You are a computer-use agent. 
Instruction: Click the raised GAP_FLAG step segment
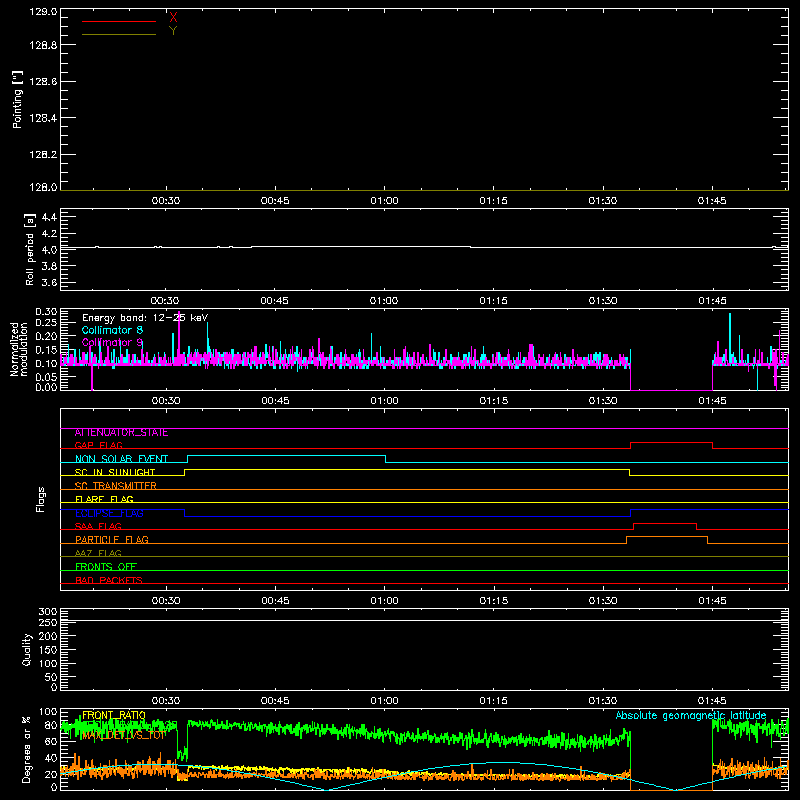[x=671, y=442]
